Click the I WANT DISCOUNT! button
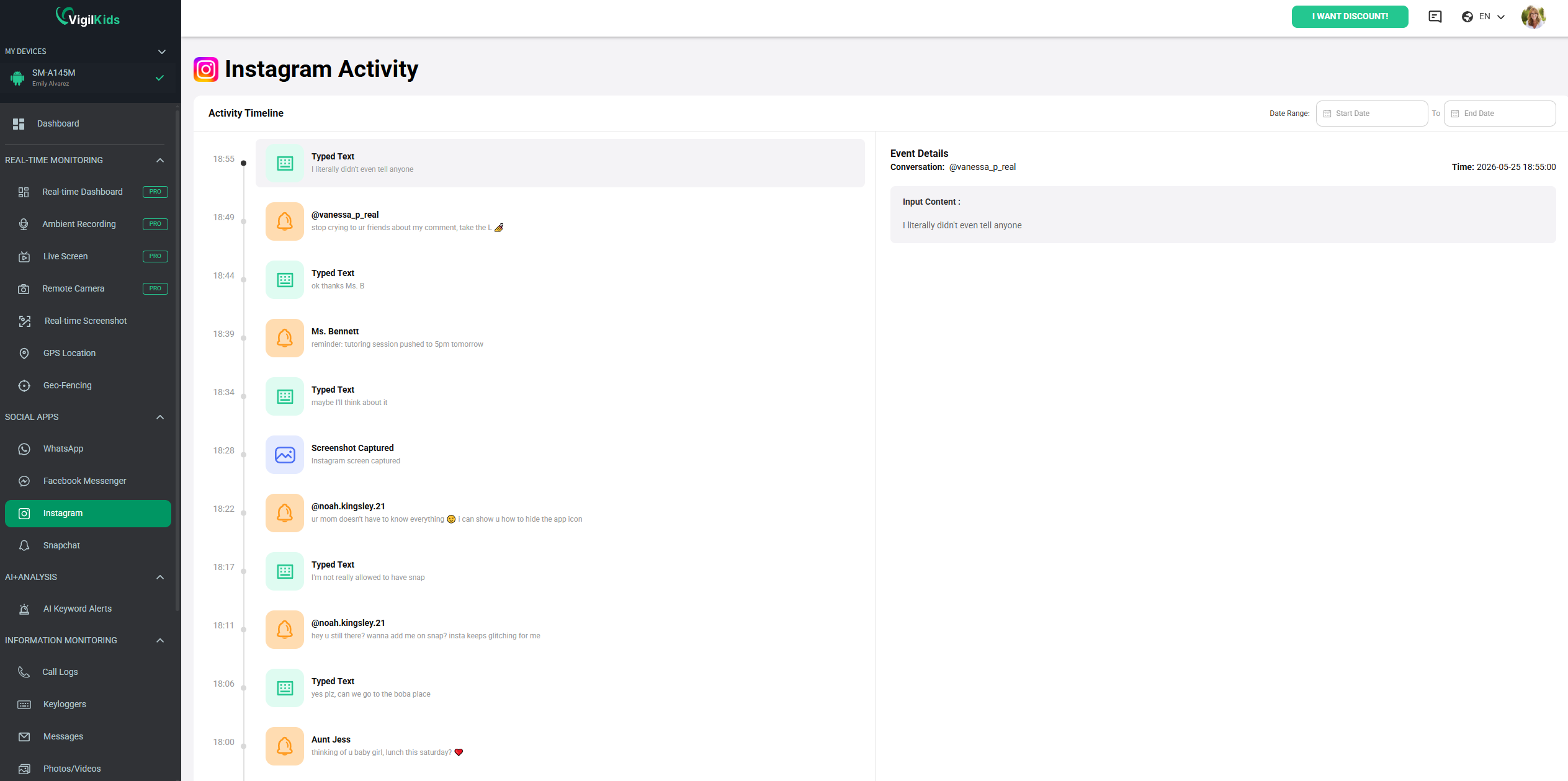The image size is (1568, 781). click(x=1350, y=17)
